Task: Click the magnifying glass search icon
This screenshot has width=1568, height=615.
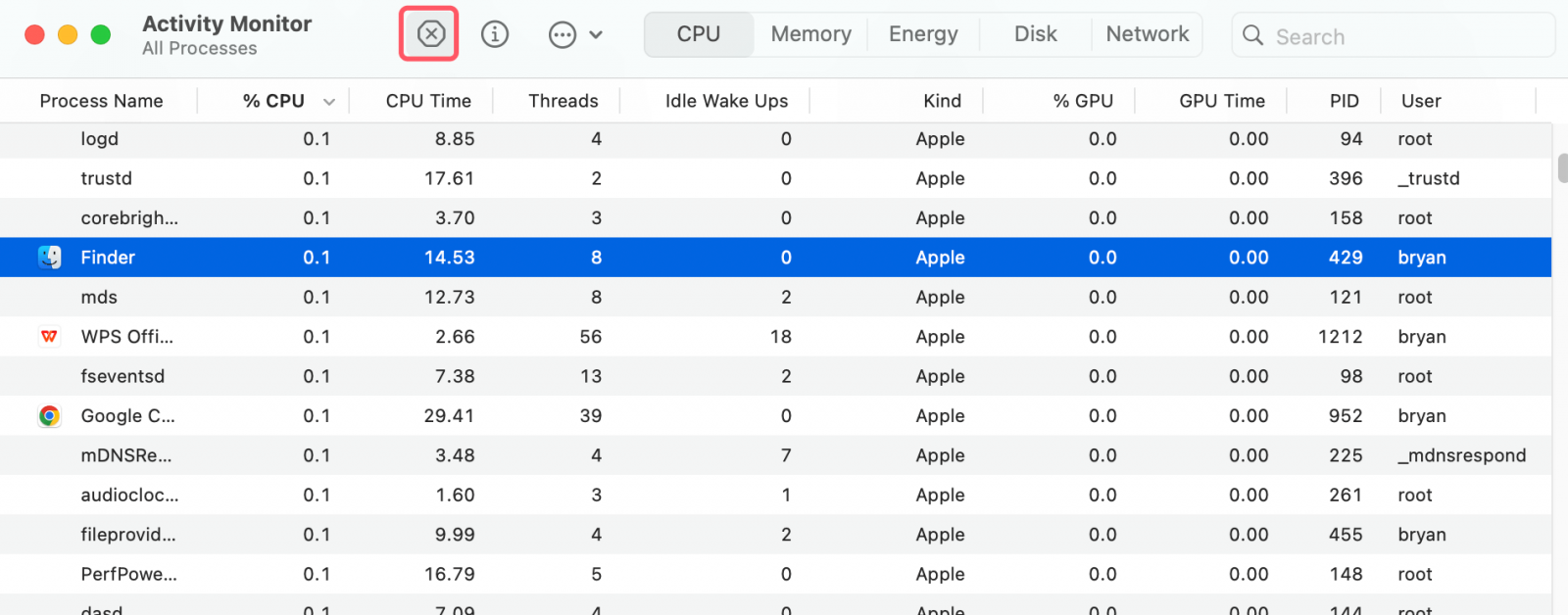Action: (1252, 36)
